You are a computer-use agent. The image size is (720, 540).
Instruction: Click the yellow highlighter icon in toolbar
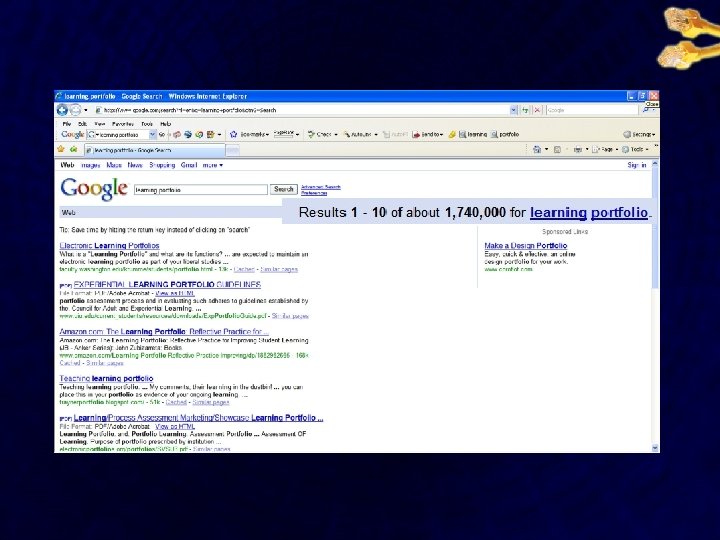point(452,135)
